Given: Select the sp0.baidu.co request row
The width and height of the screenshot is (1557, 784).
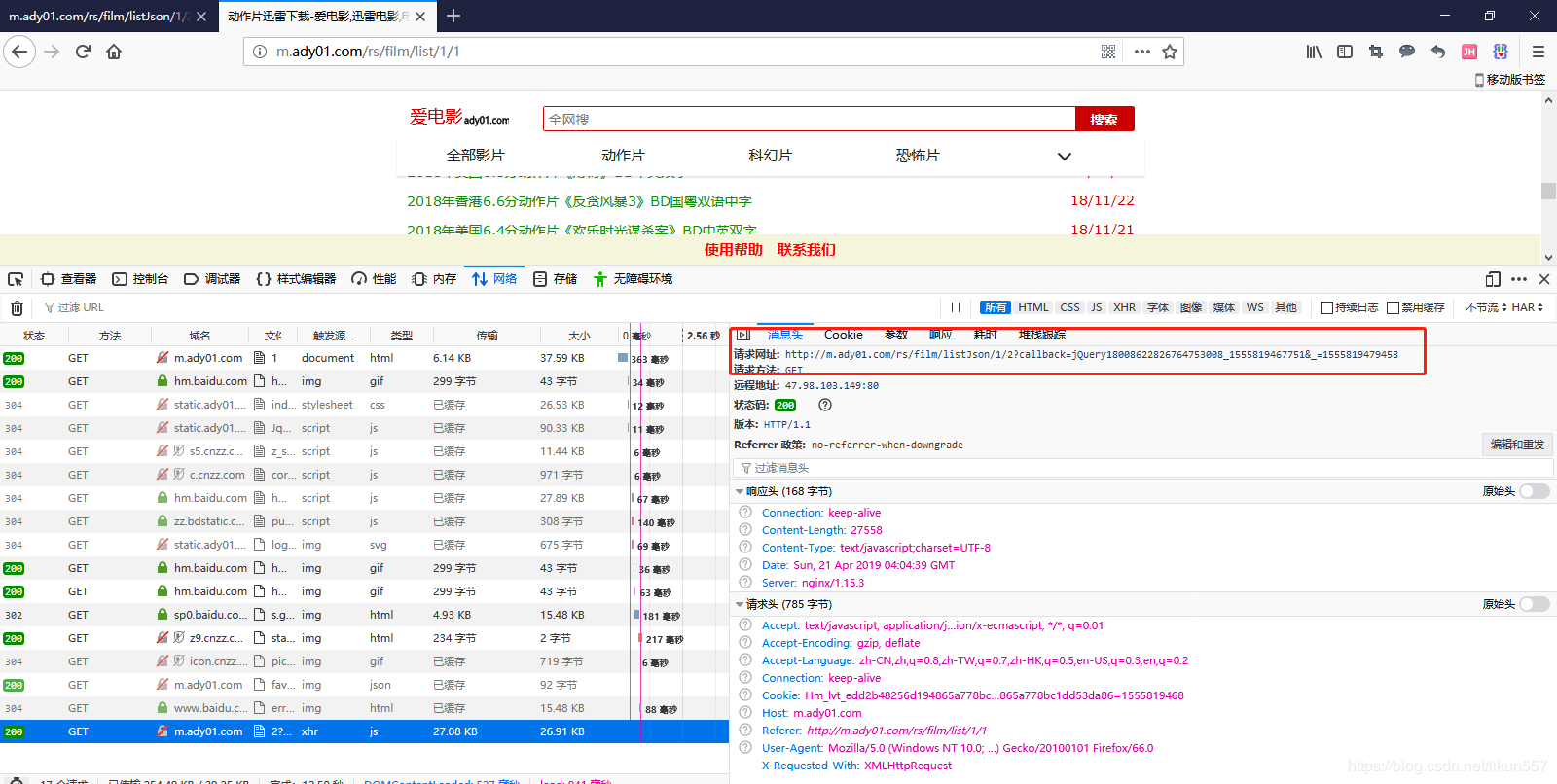Looking at the screenshot, I should pos(364,615).
